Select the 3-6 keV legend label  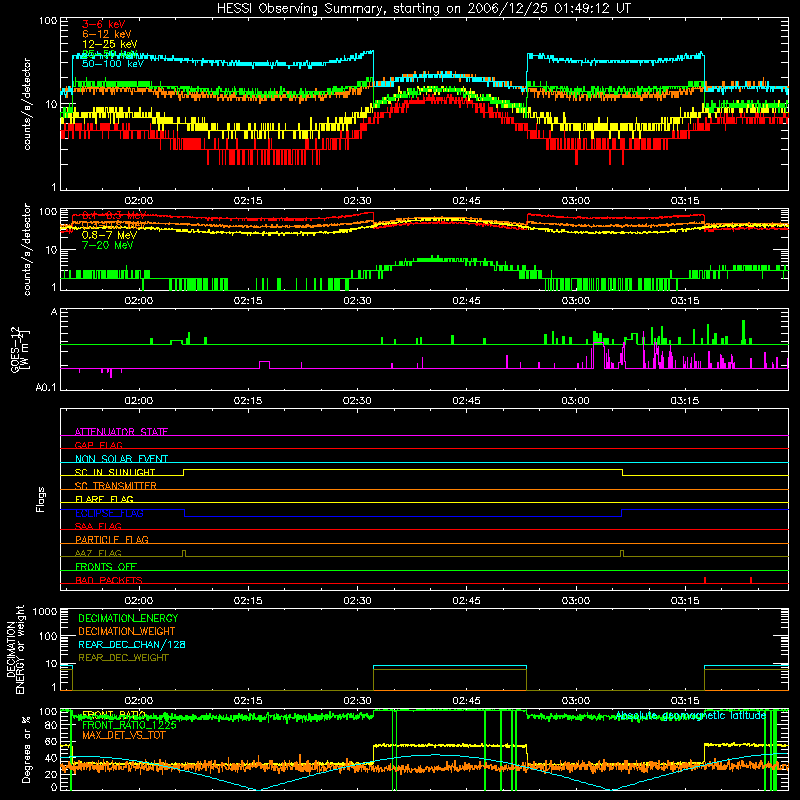click(x=104, y=24)
